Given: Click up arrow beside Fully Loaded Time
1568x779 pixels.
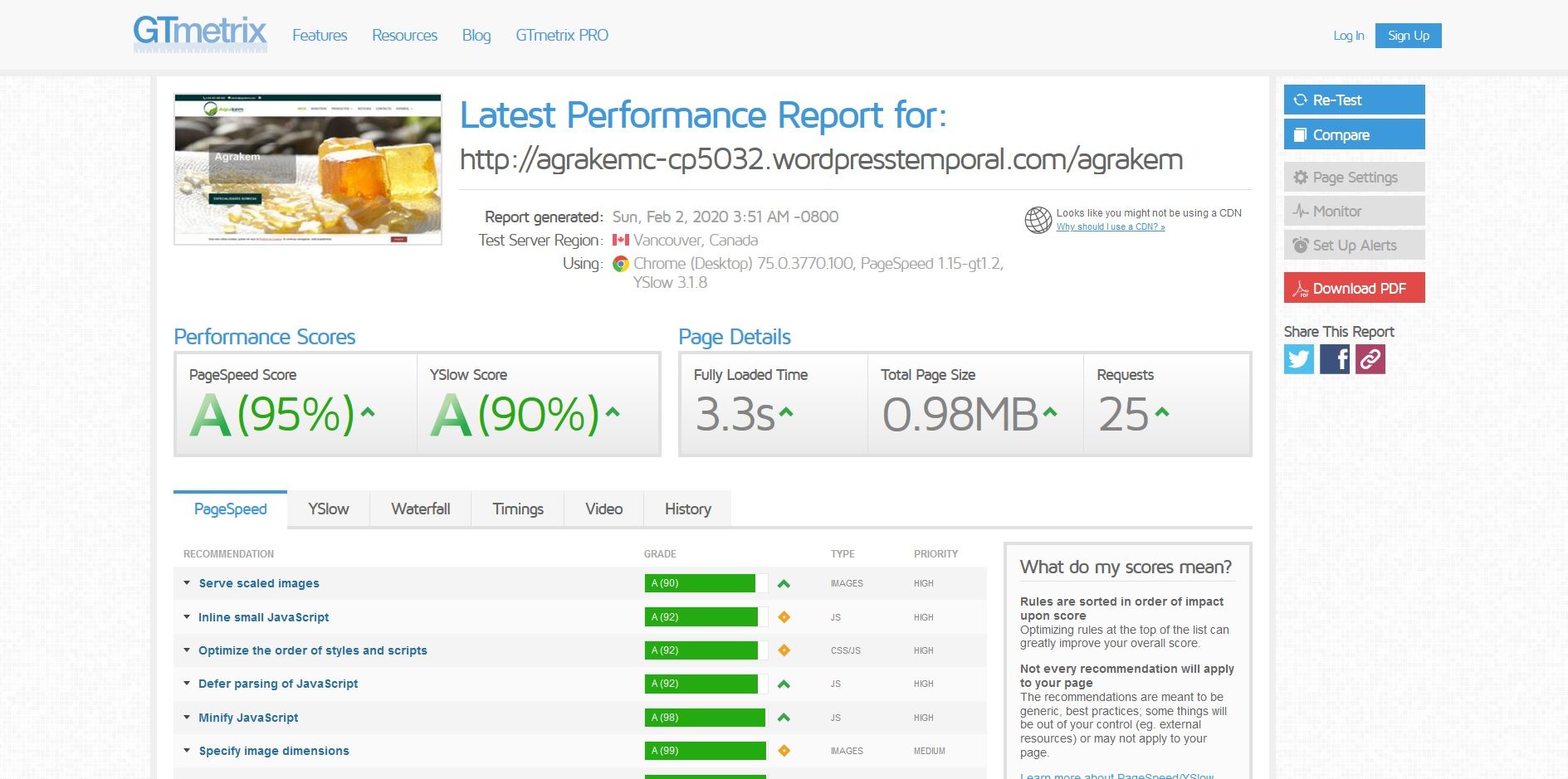Looking at the screenshot, I should 786,411.
